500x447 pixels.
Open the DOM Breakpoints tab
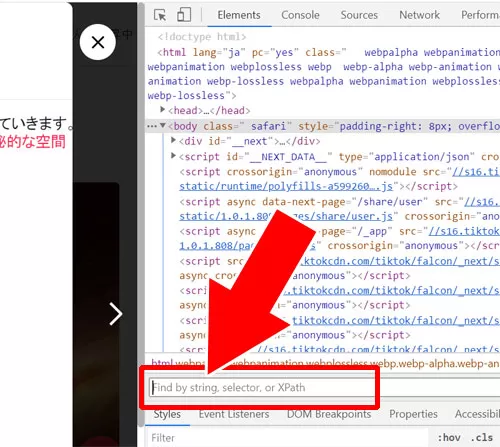click(x=329, y=414)
